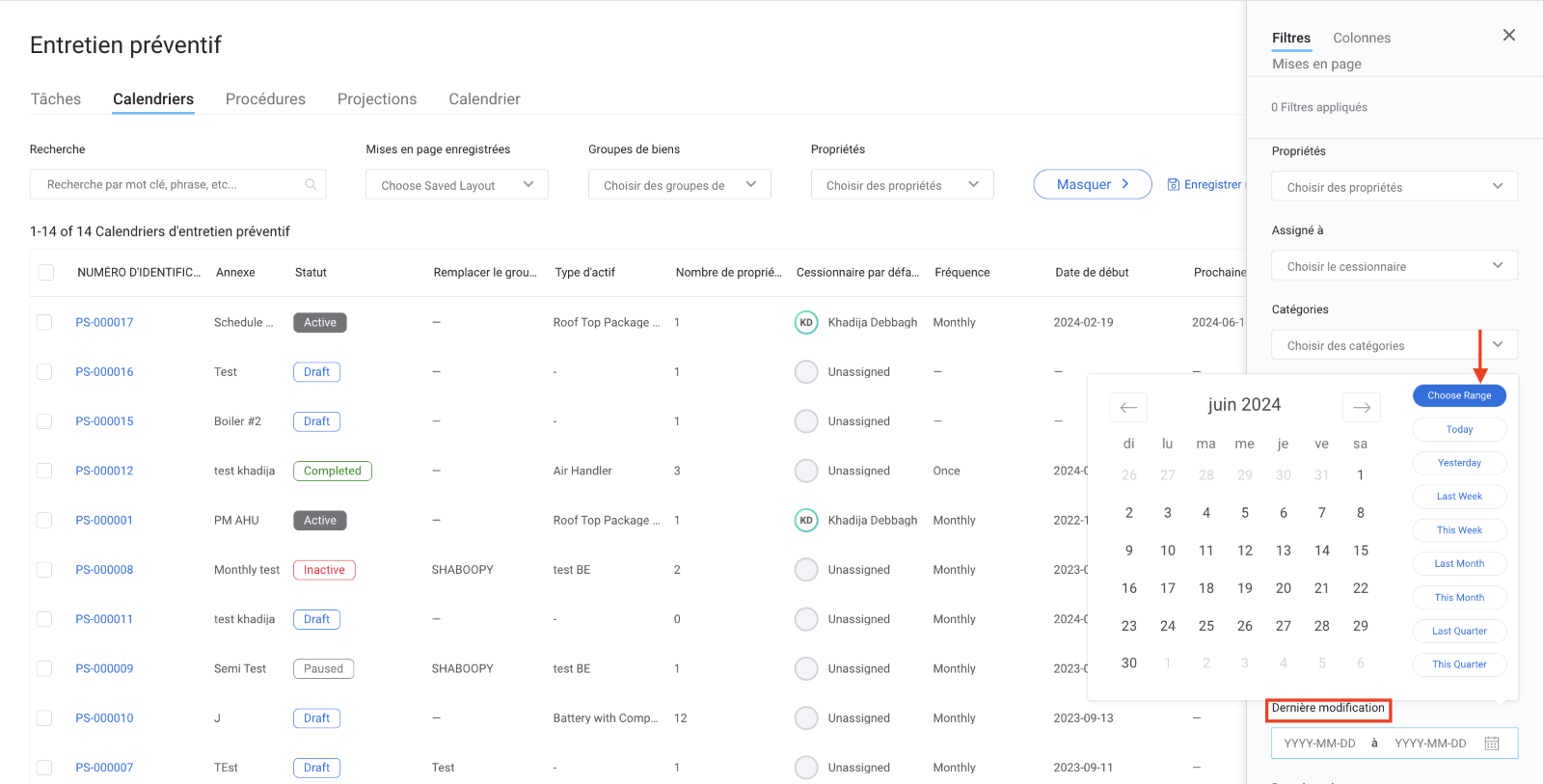Open calendar icon in Dernière modification field

point(1491,743)
